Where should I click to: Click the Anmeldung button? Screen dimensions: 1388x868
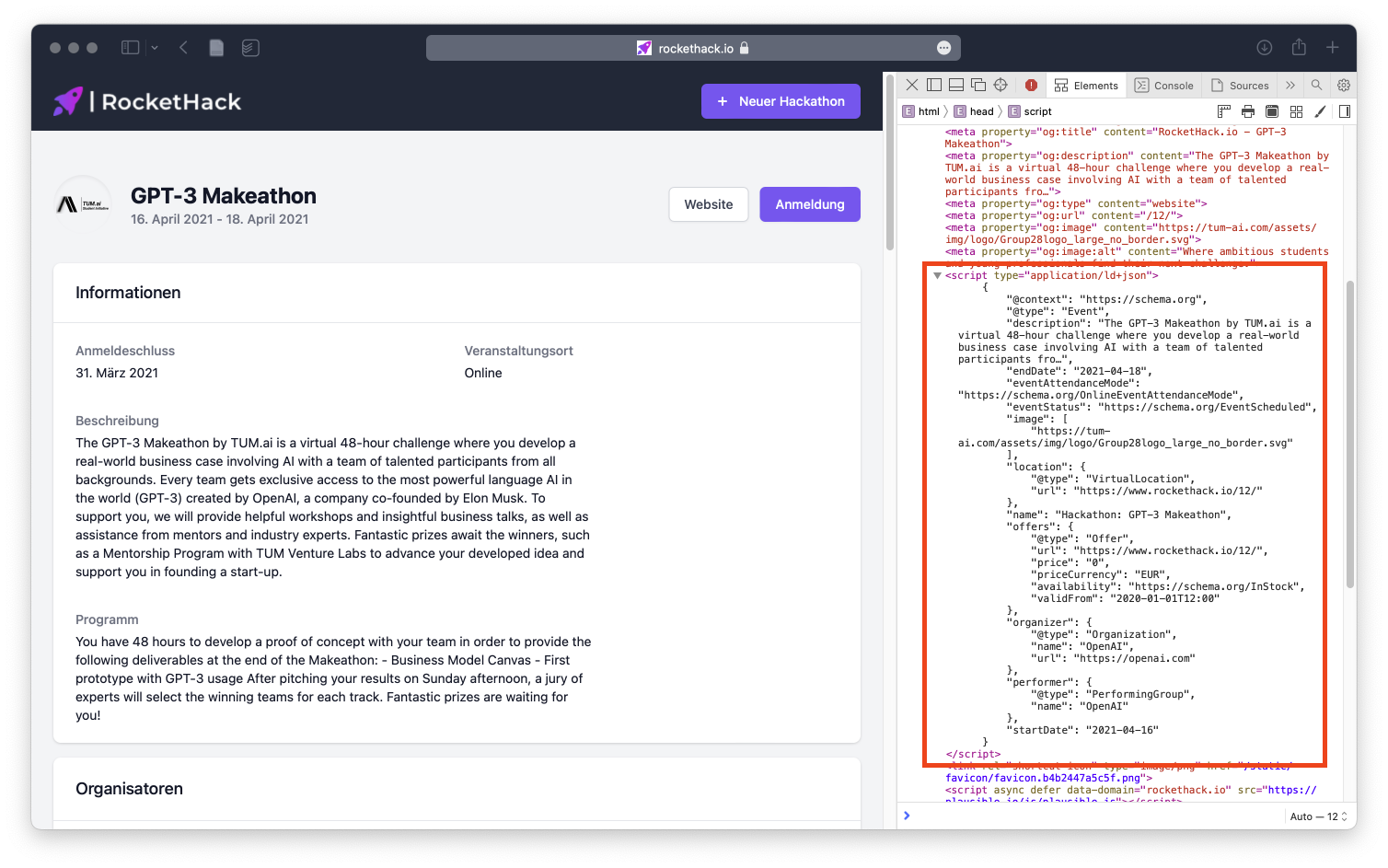click(x=809, y=204)
